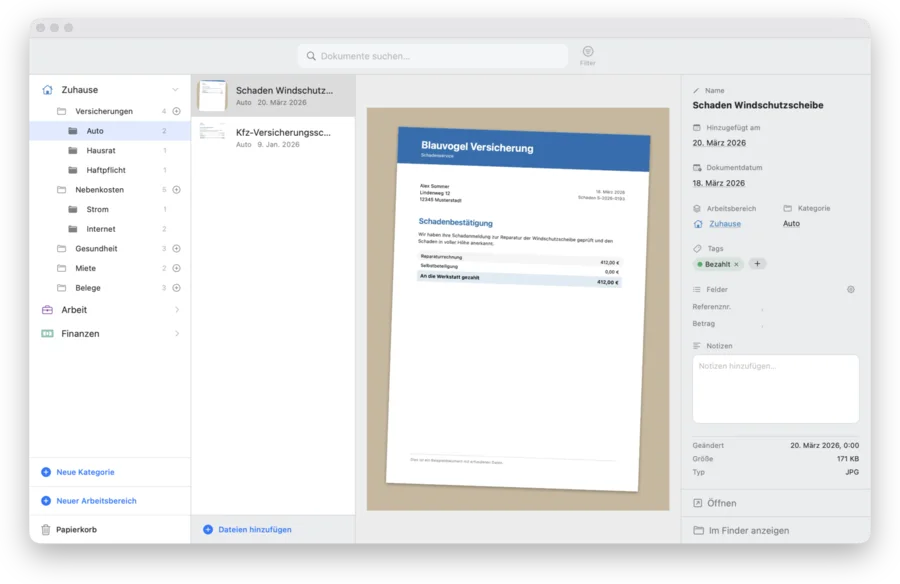This screenshot has height=584, width=900.
Task: Select the Auto subcategory
Action: click(x=110, y=131)
